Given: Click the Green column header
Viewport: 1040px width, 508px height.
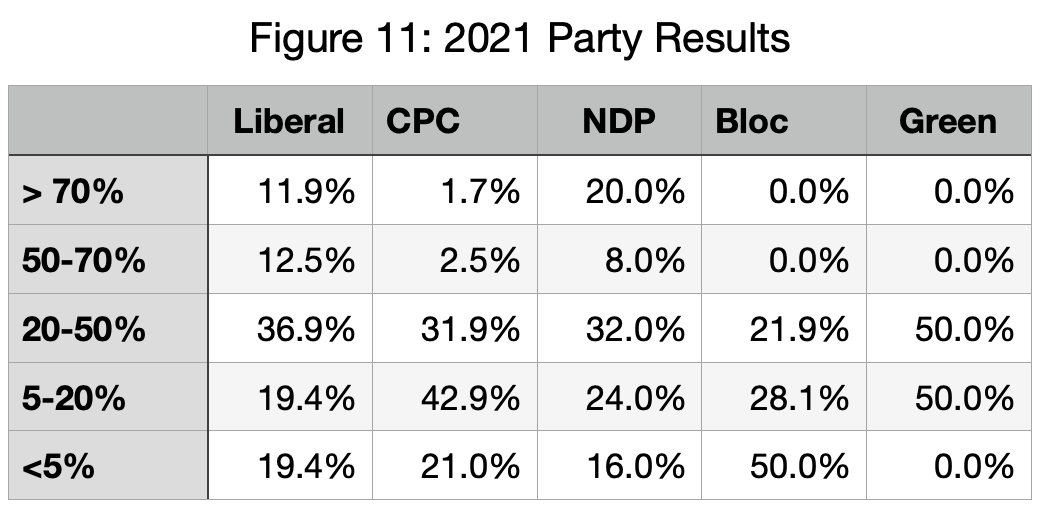Looking at the screenshot, I should (x=947, y=121).
